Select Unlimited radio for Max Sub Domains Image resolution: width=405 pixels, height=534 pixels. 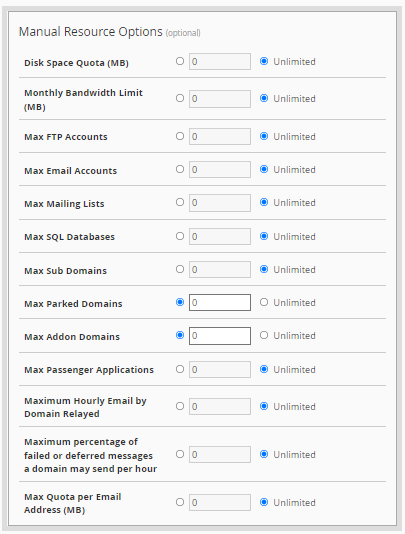(x=264, y=269)
